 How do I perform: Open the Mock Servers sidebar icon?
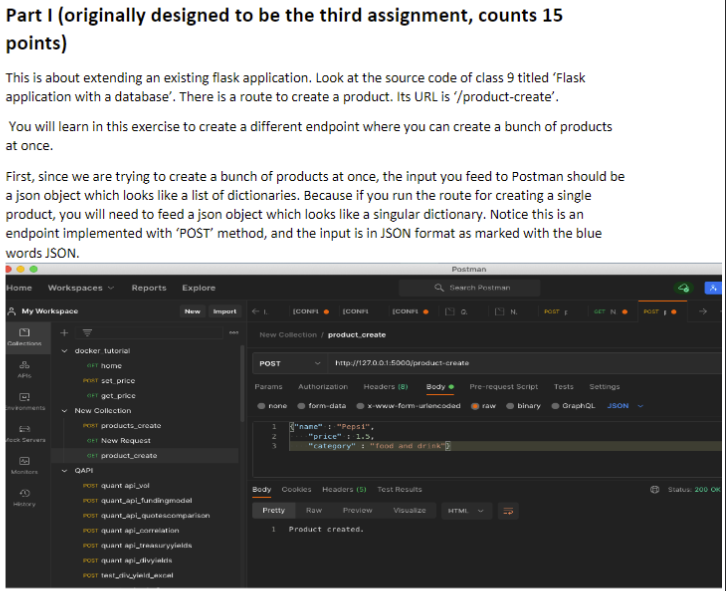tap(25, 433)
